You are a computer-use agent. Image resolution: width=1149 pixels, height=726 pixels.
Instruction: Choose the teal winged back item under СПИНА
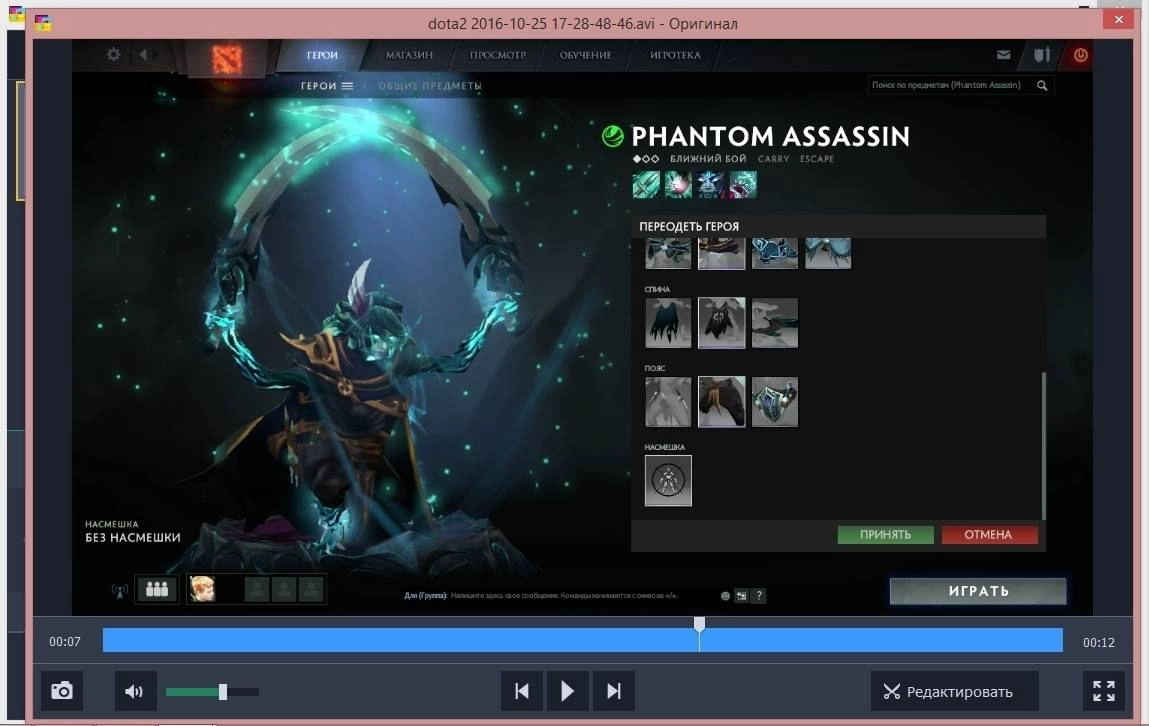point(775,322)
